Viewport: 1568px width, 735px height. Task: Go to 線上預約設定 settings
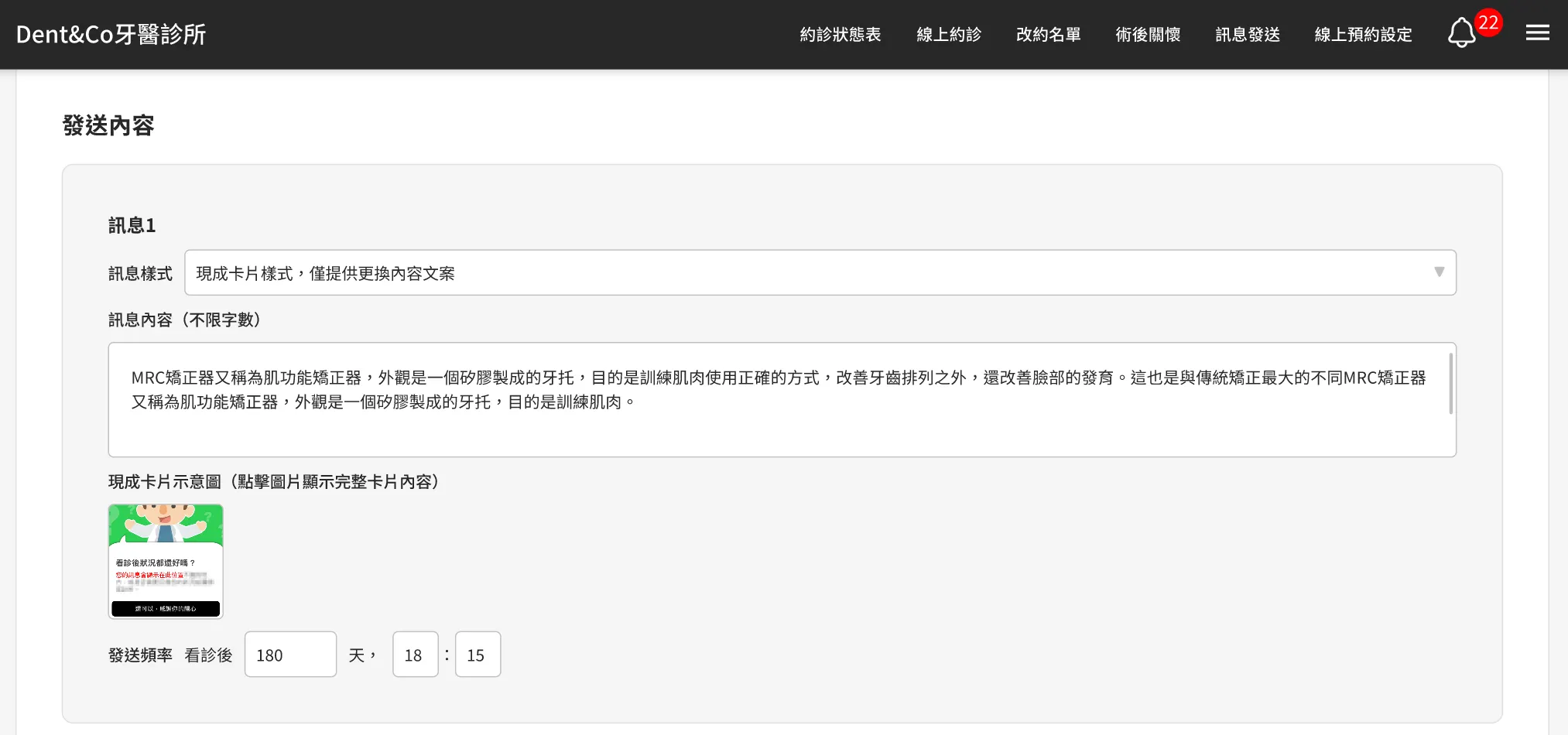(x=1363, y=35)
